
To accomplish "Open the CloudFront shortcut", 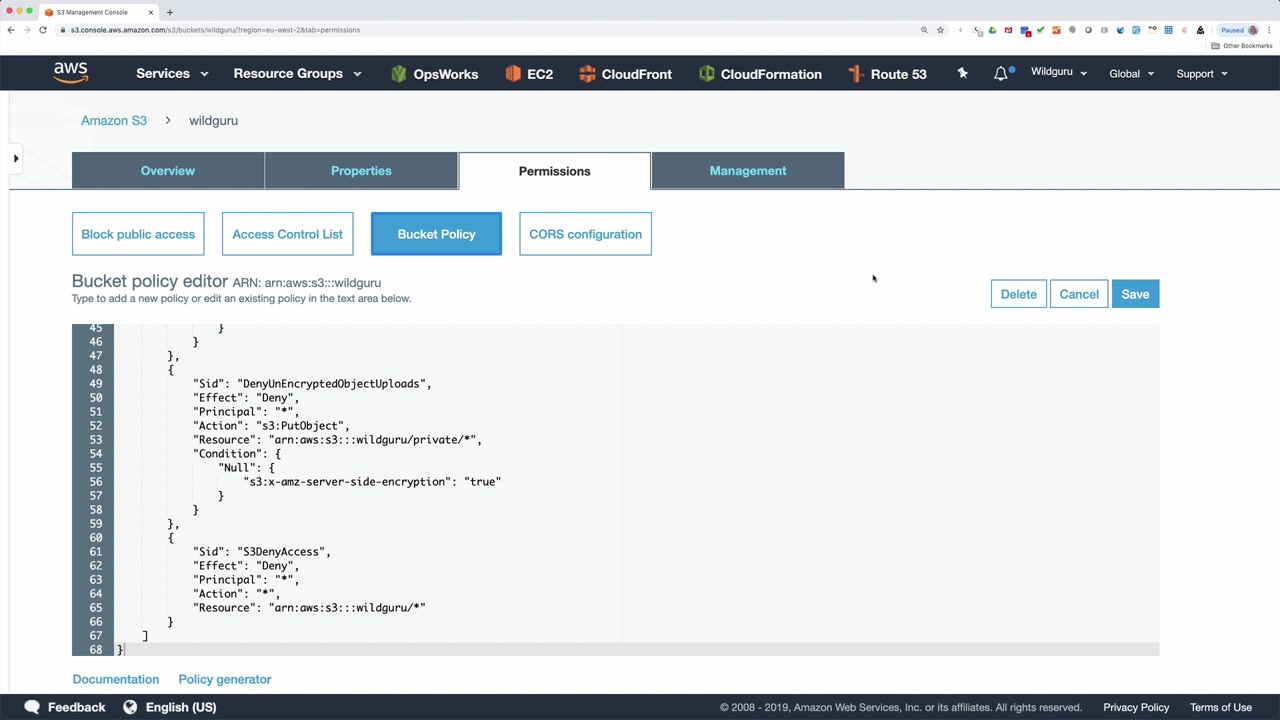I will 625,74.
